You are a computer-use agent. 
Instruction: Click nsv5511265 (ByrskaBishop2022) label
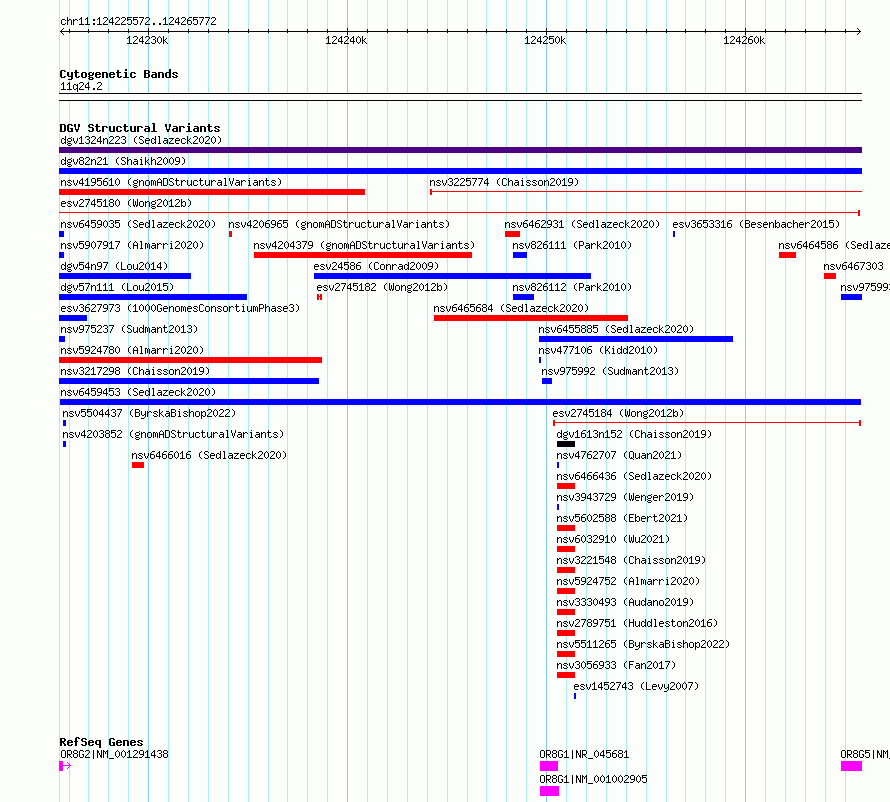(x=643, y=644)
